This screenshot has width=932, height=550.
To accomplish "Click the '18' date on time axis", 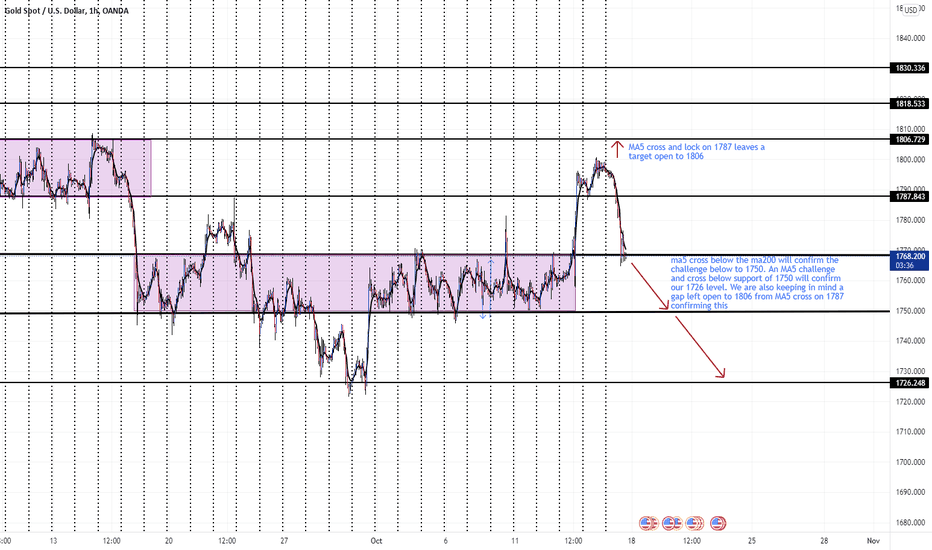I will [631, 541].
